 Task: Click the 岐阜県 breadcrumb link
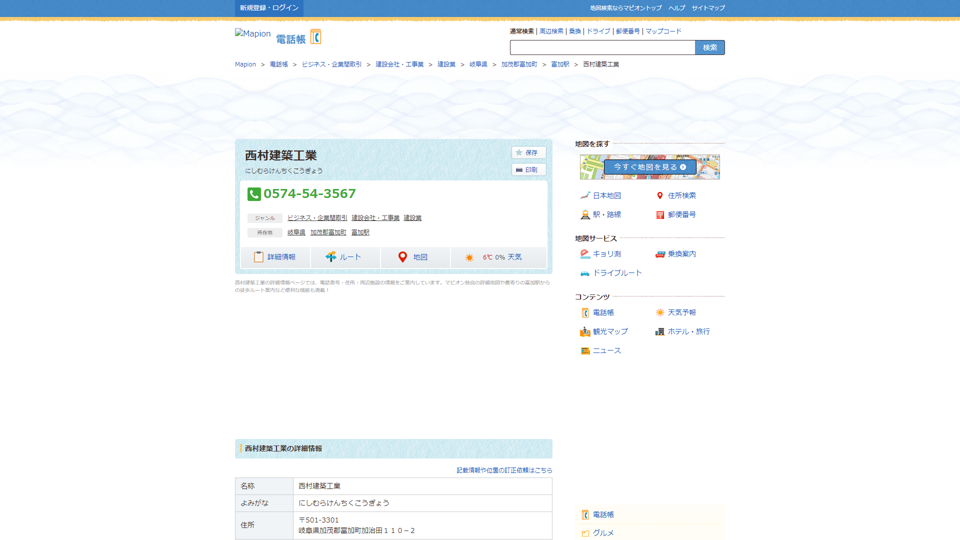pos(478,64)
